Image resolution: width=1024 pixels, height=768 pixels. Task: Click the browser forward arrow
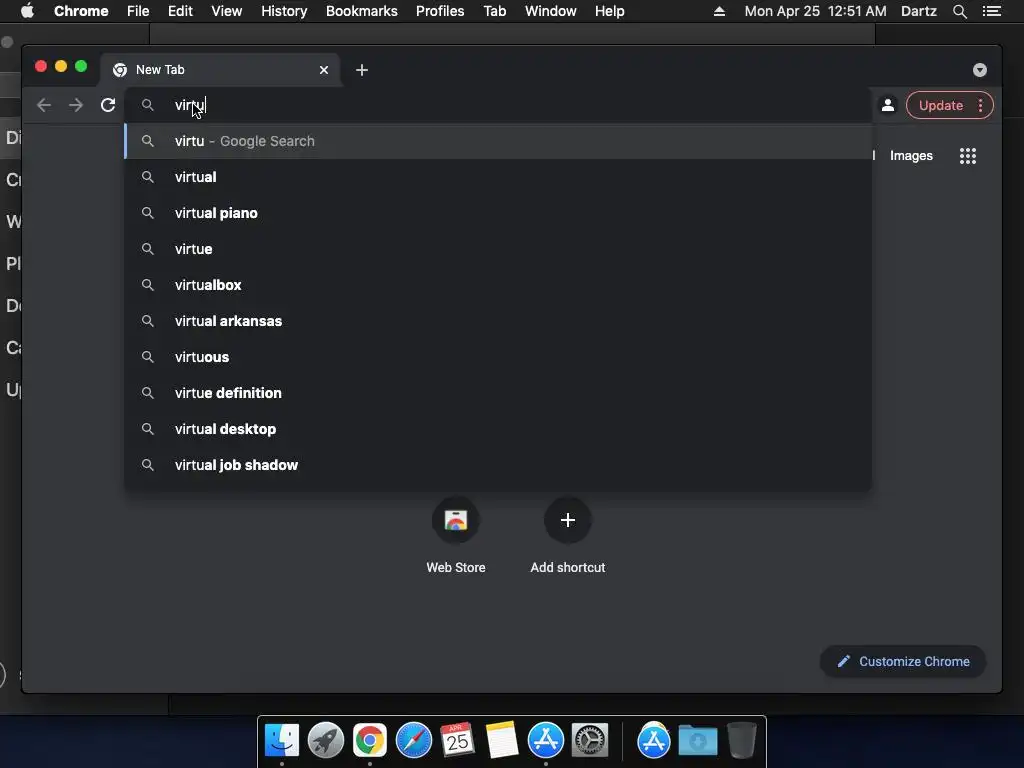76,105
